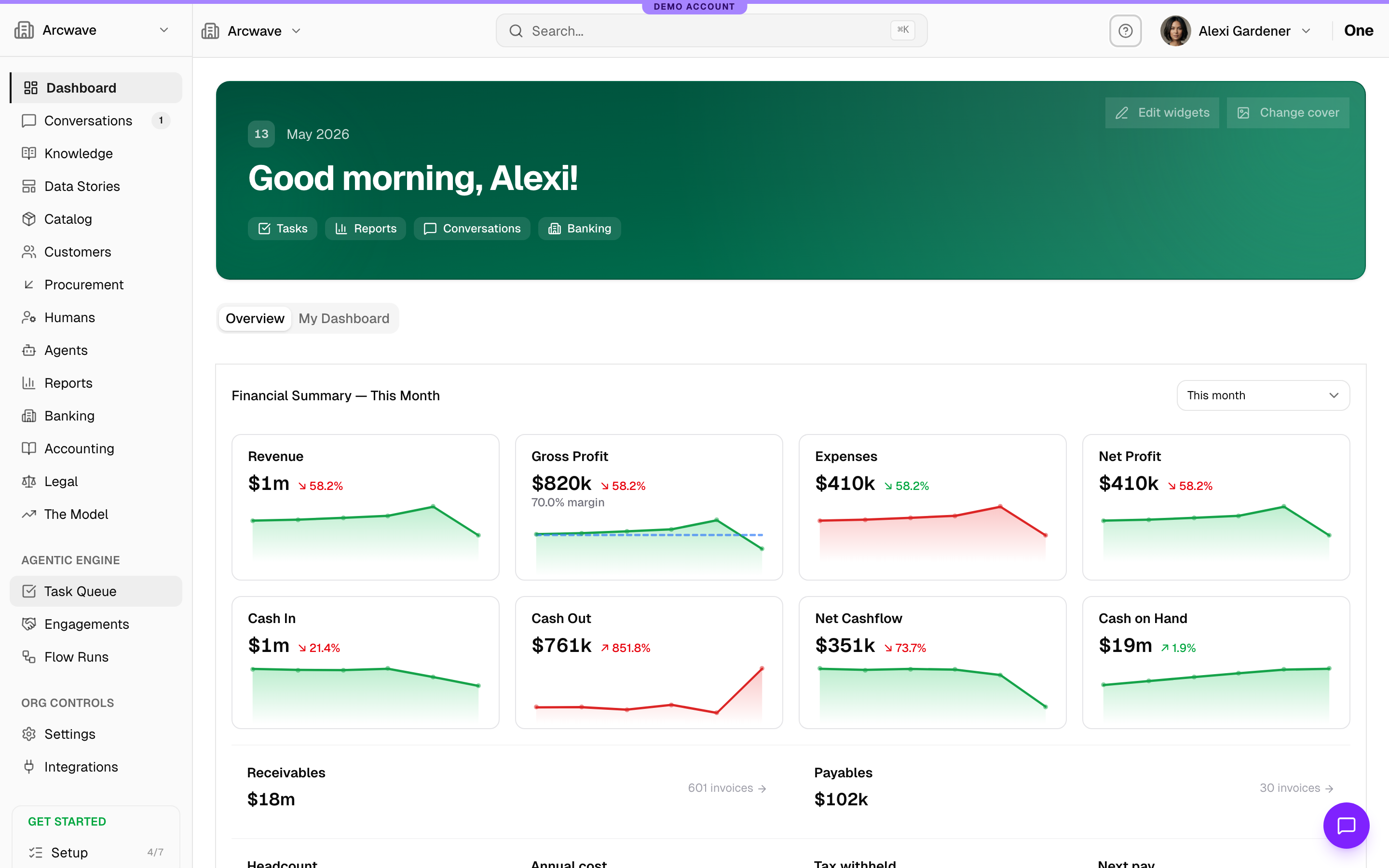
Task: Go to Knowledge section
Action: [96, 153]
